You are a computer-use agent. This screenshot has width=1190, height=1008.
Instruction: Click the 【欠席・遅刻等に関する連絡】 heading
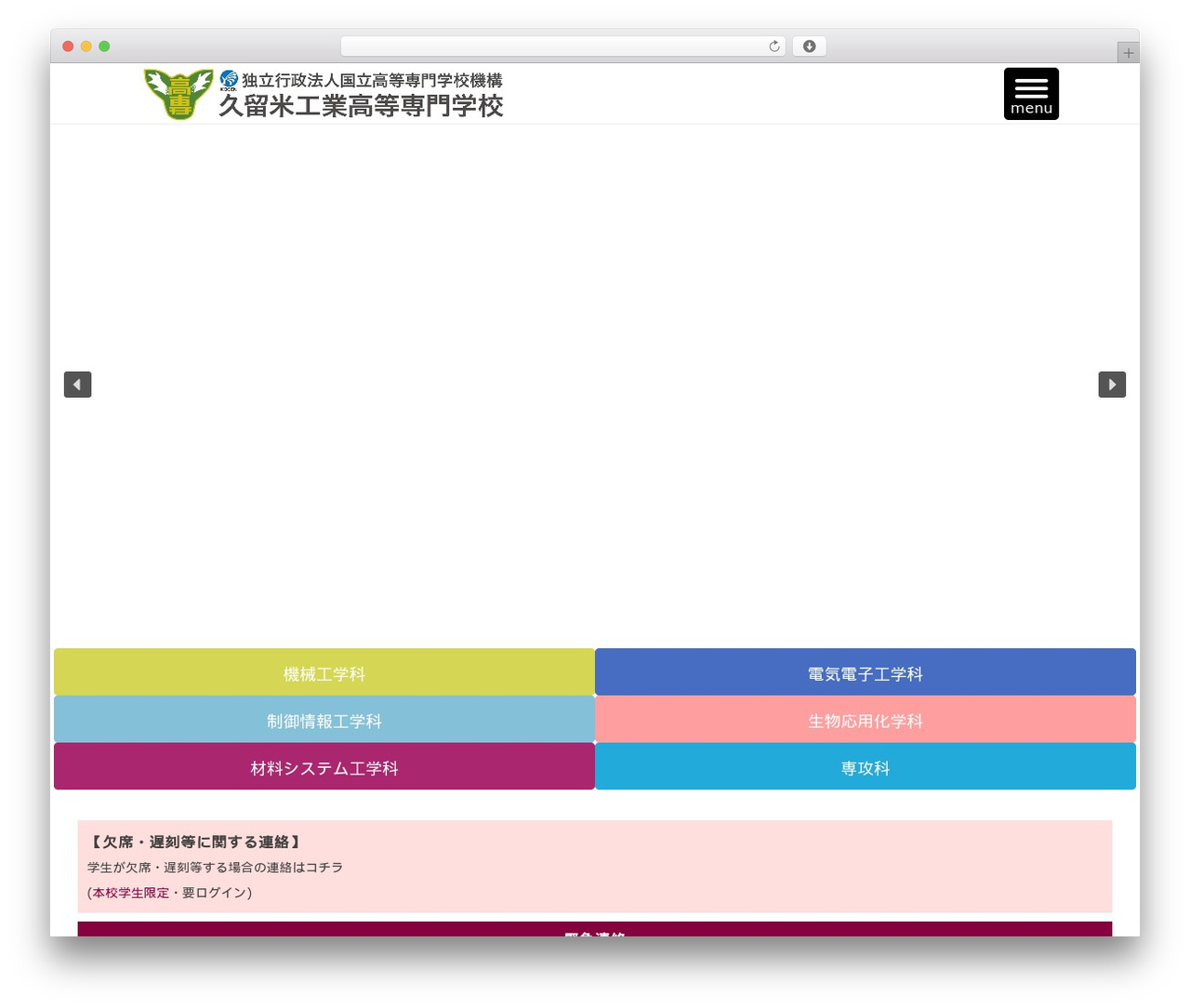(195, 842)
